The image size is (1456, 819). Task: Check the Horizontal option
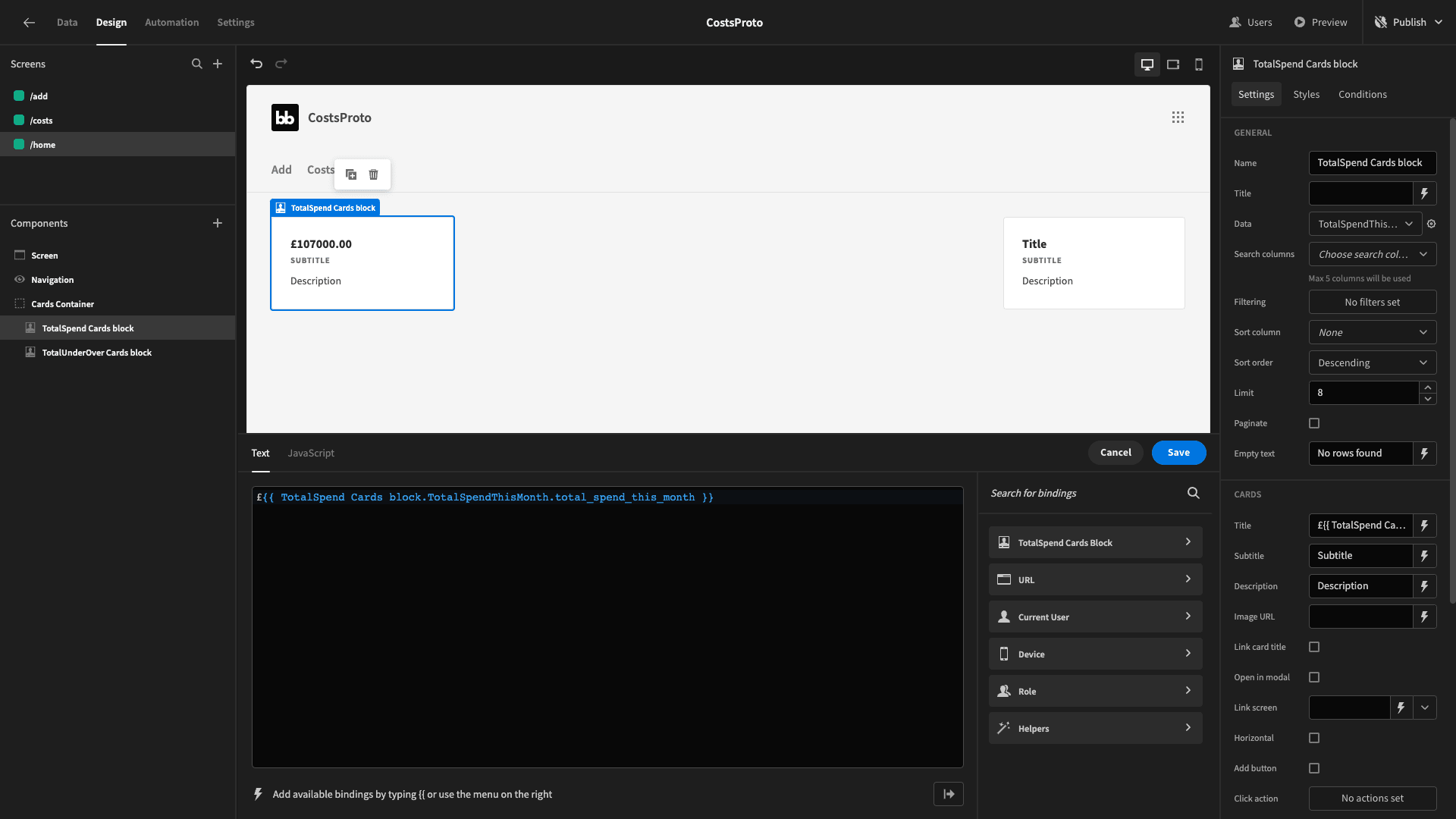pos(1314,738)
